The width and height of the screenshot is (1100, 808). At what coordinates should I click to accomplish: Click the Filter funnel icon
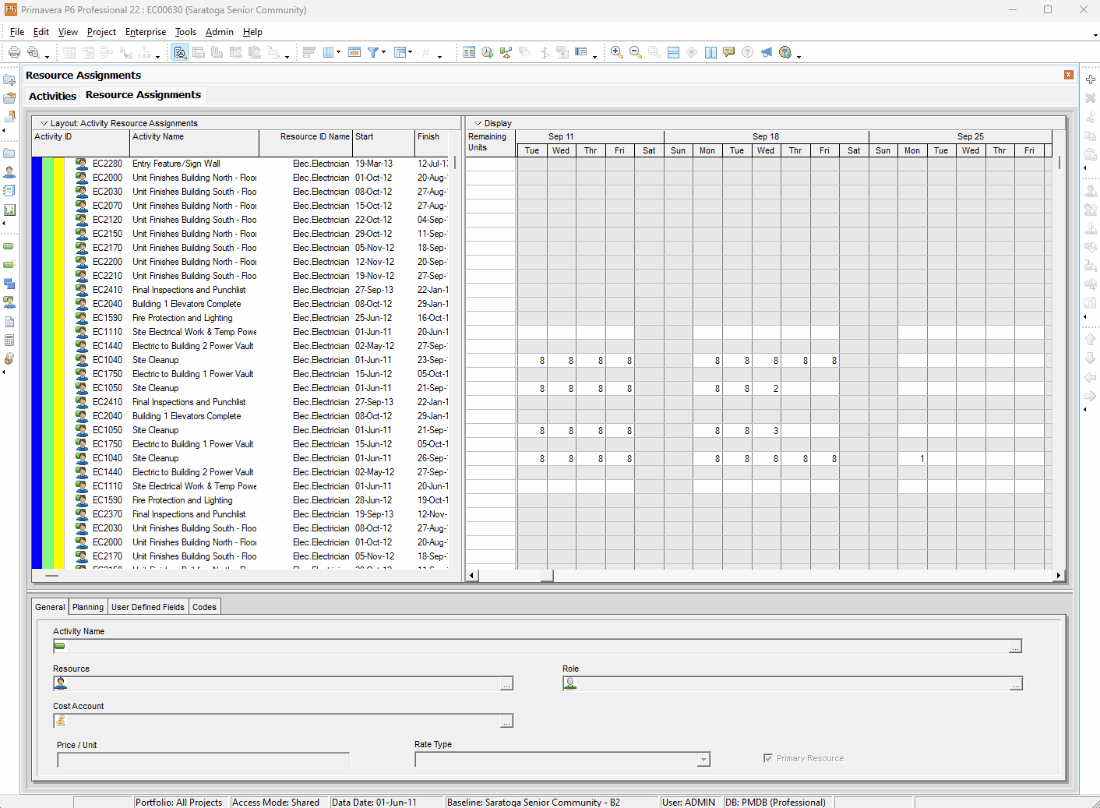click(373, 53)
